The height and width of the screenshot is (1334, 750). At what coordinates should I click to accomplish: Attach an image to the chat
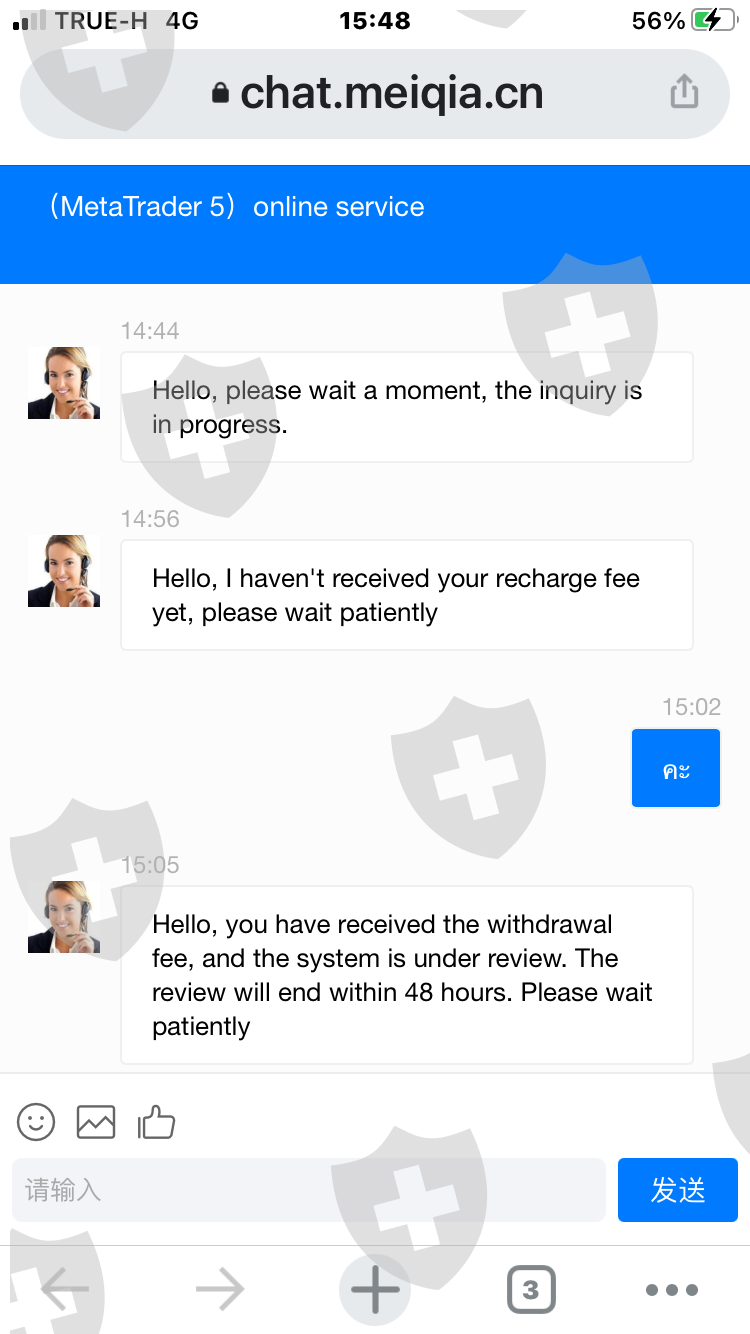pos(96,1122)
